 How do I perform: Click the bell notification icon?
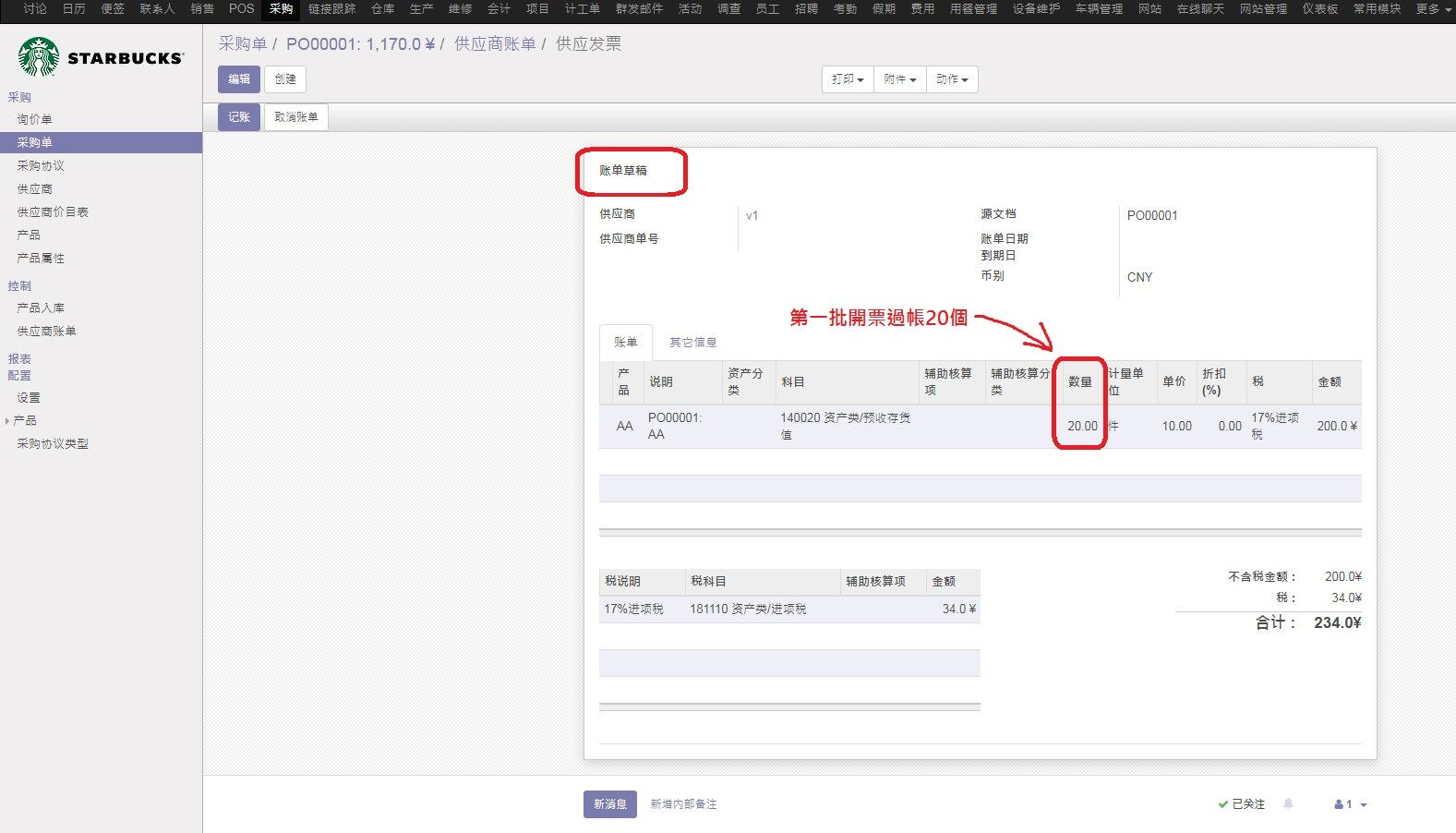[1288, 804]
